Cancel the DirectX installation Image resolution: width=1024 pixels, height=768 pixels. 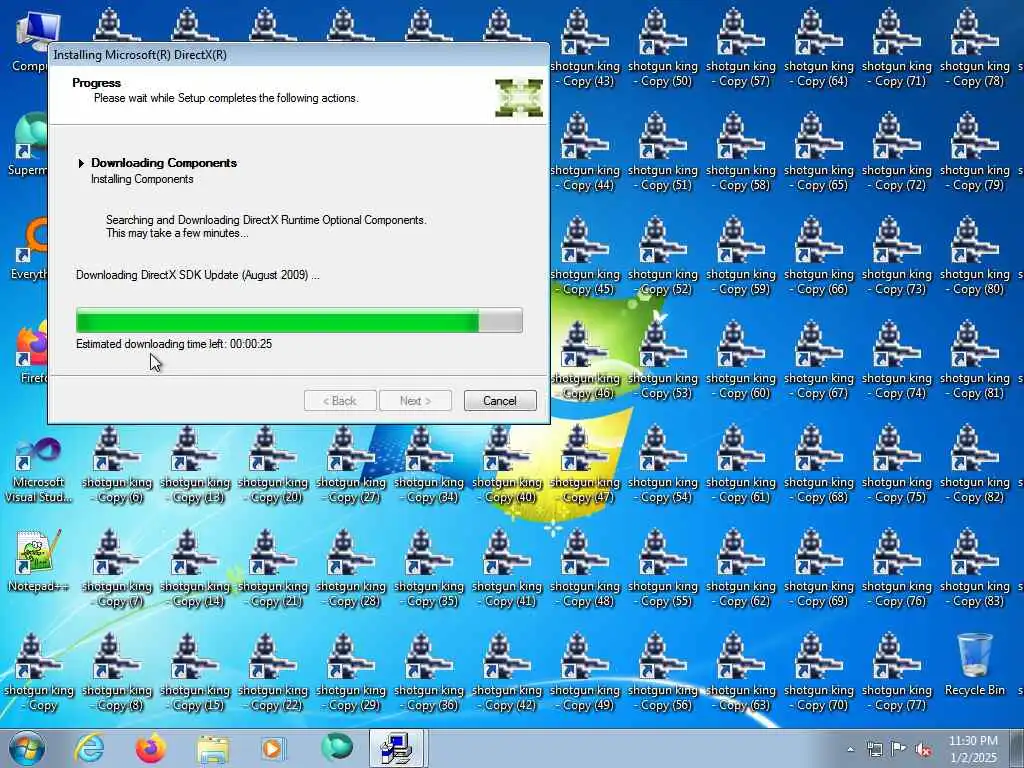point(500,400)
